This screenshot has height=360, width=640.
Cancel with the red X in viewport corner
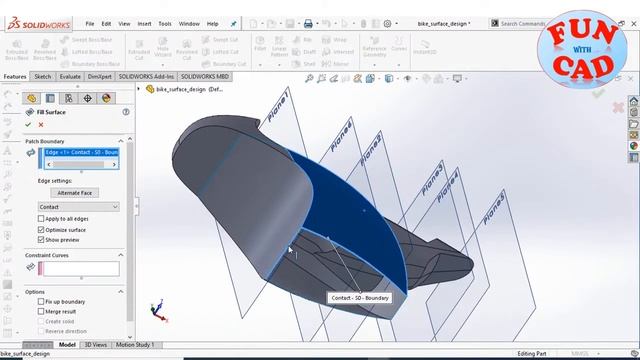pyautogui.click(x=618, y=108)
